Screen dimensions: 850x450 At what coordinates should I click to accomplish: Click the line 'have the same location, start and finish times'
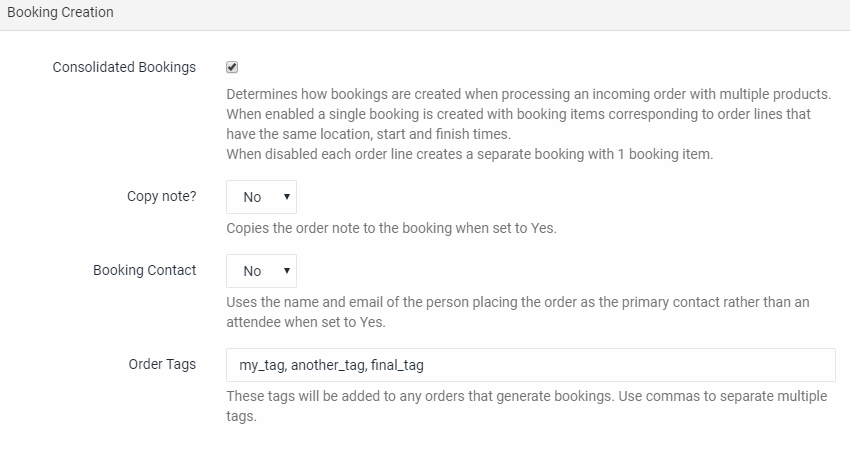click(369, 134)
